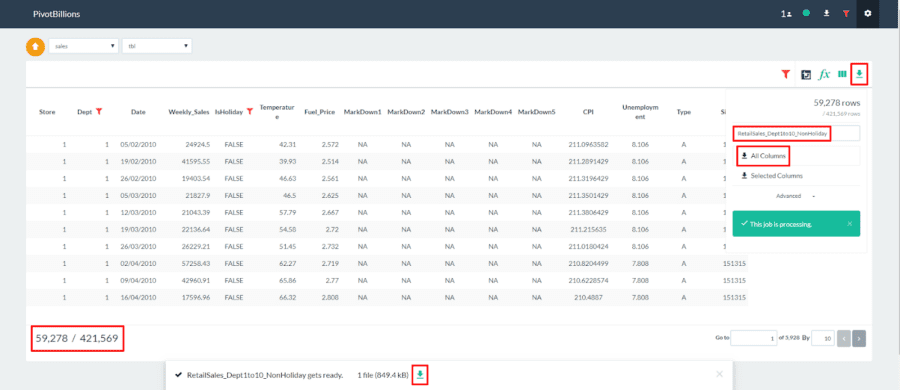Click the Store column header

pos(47,112)
